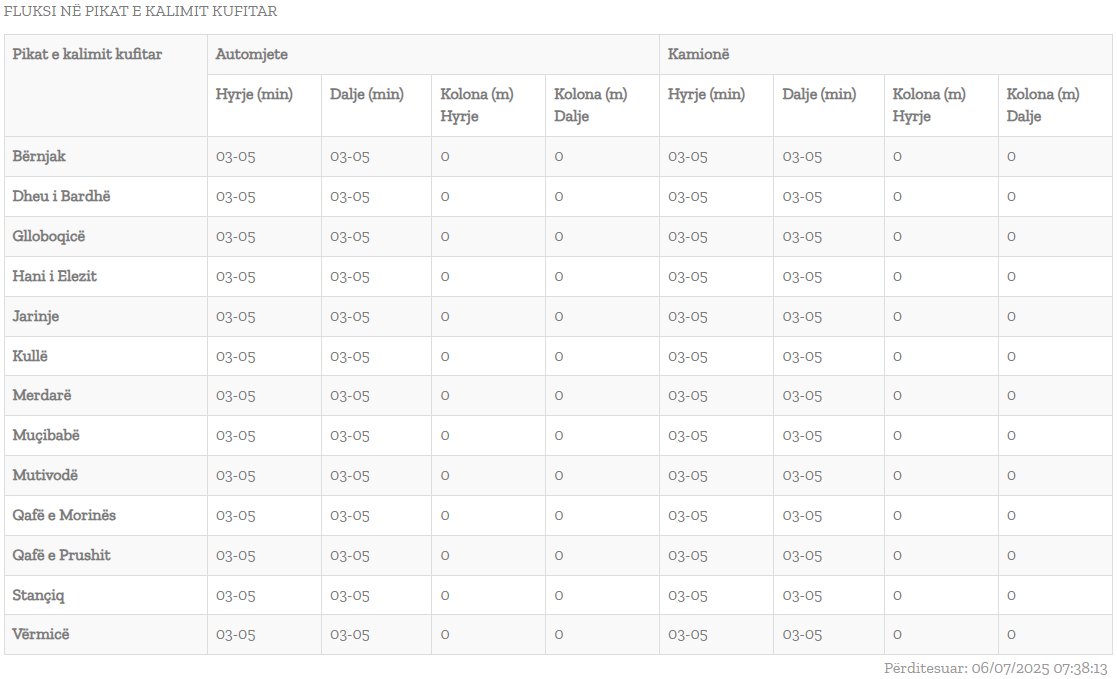Click the Fluksi në pikat e kalimit kufitar title
Screen dimensions: 1117x679
[x=141, y=12]
